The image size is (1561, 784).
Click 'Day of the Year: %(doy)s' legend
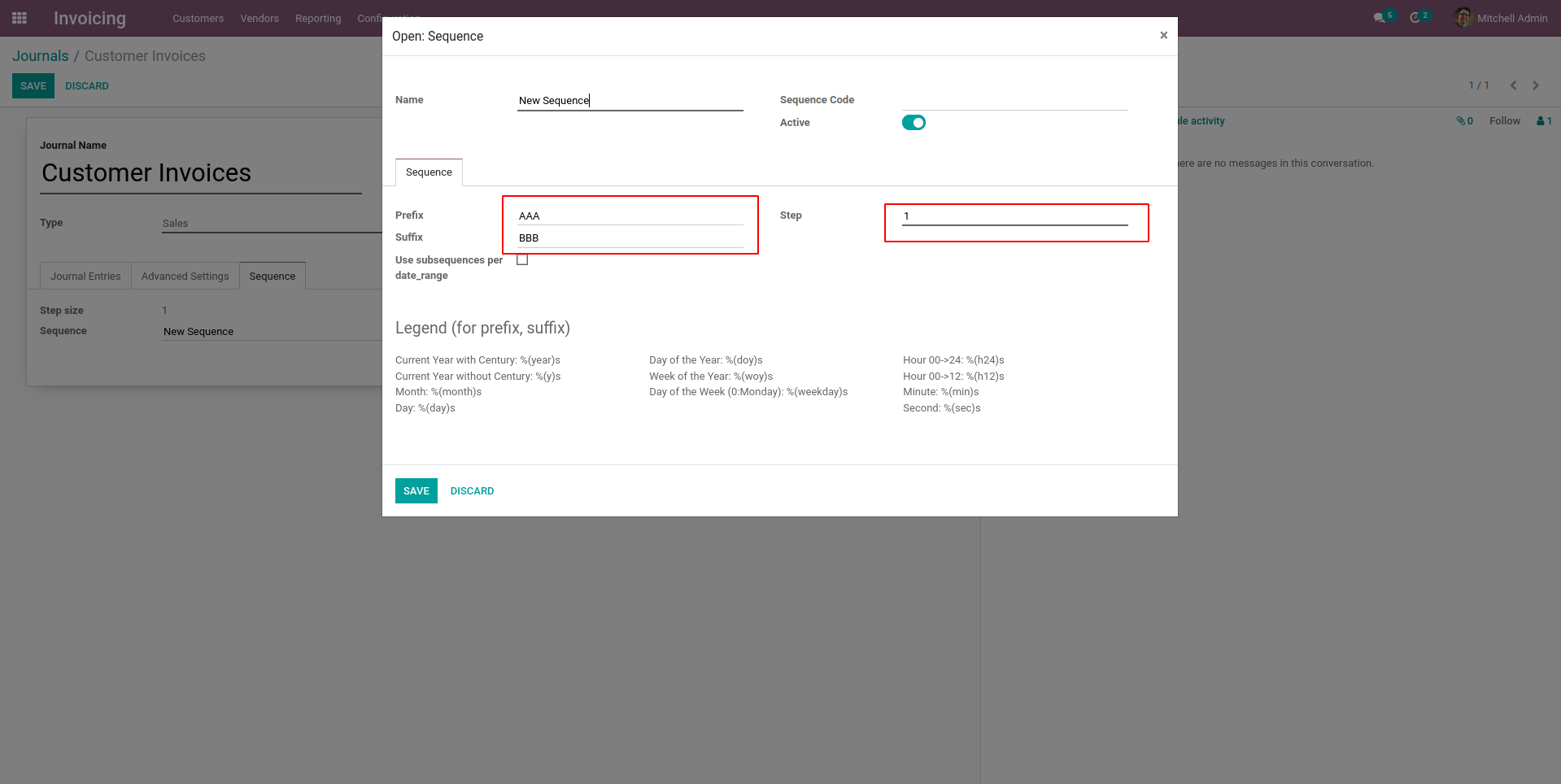[706, 360]
